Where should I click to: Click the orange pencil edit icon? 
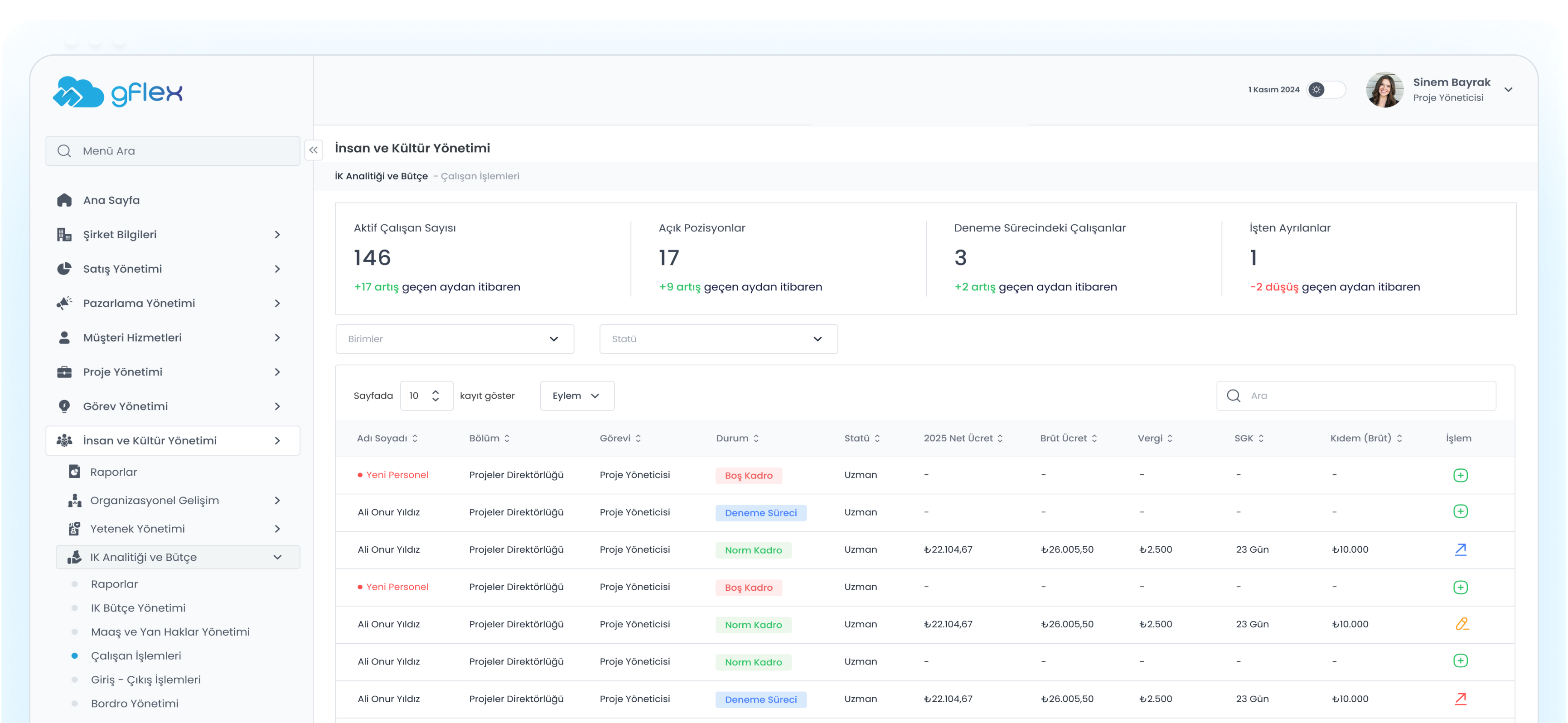[x=1461, y=624]
